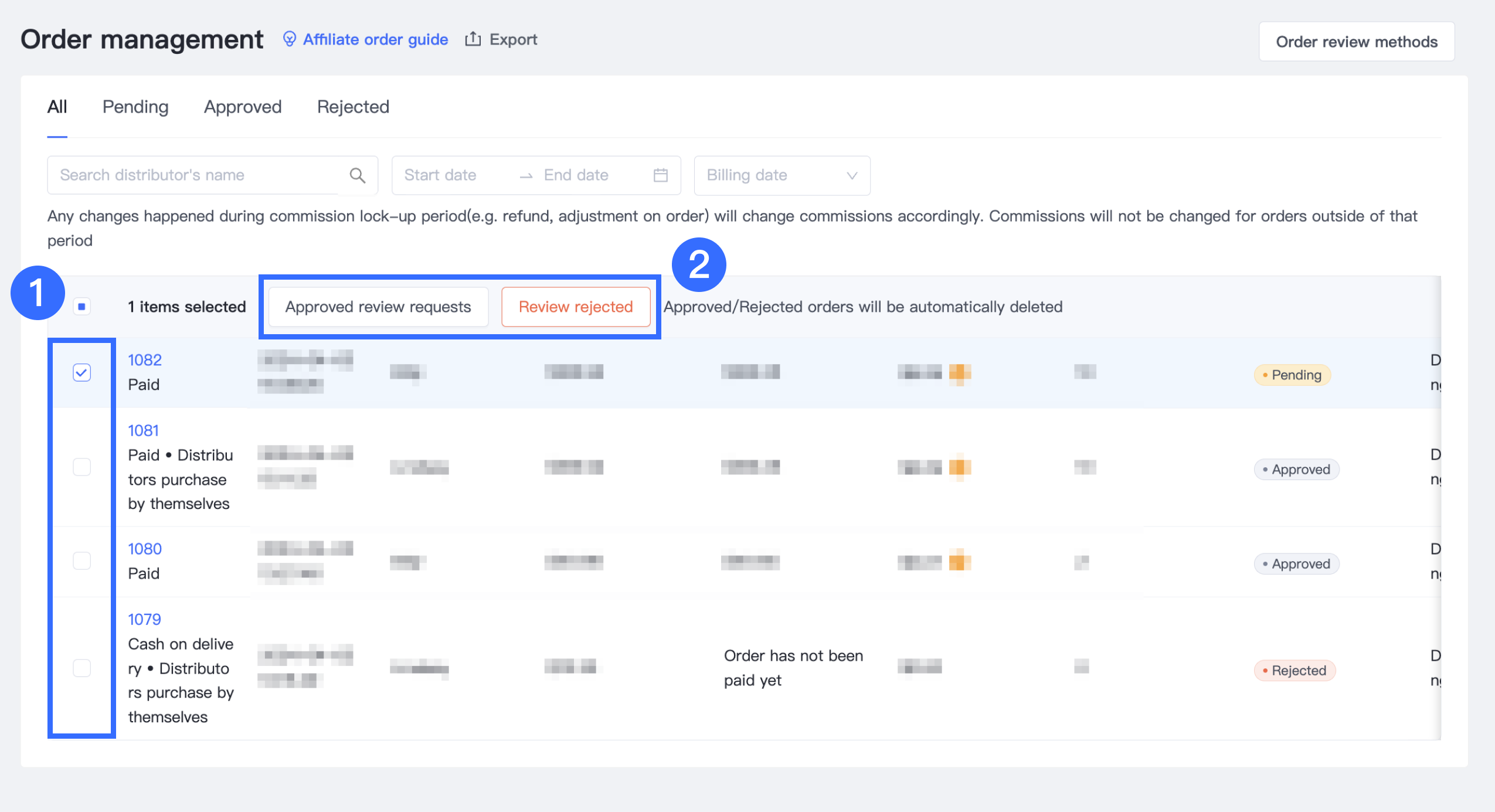Click the lightbulb guide icon
Viewport: 1495px width, 812px height.
tap(290, 39)
